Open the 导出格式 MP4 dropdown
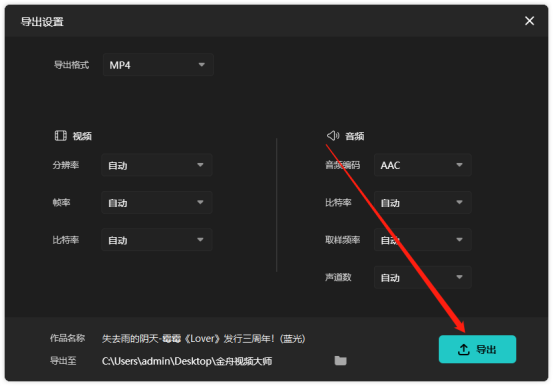Image resolution: width=554 pixels, height=387 pixels. pyautogui.click(x=158, y=65)
